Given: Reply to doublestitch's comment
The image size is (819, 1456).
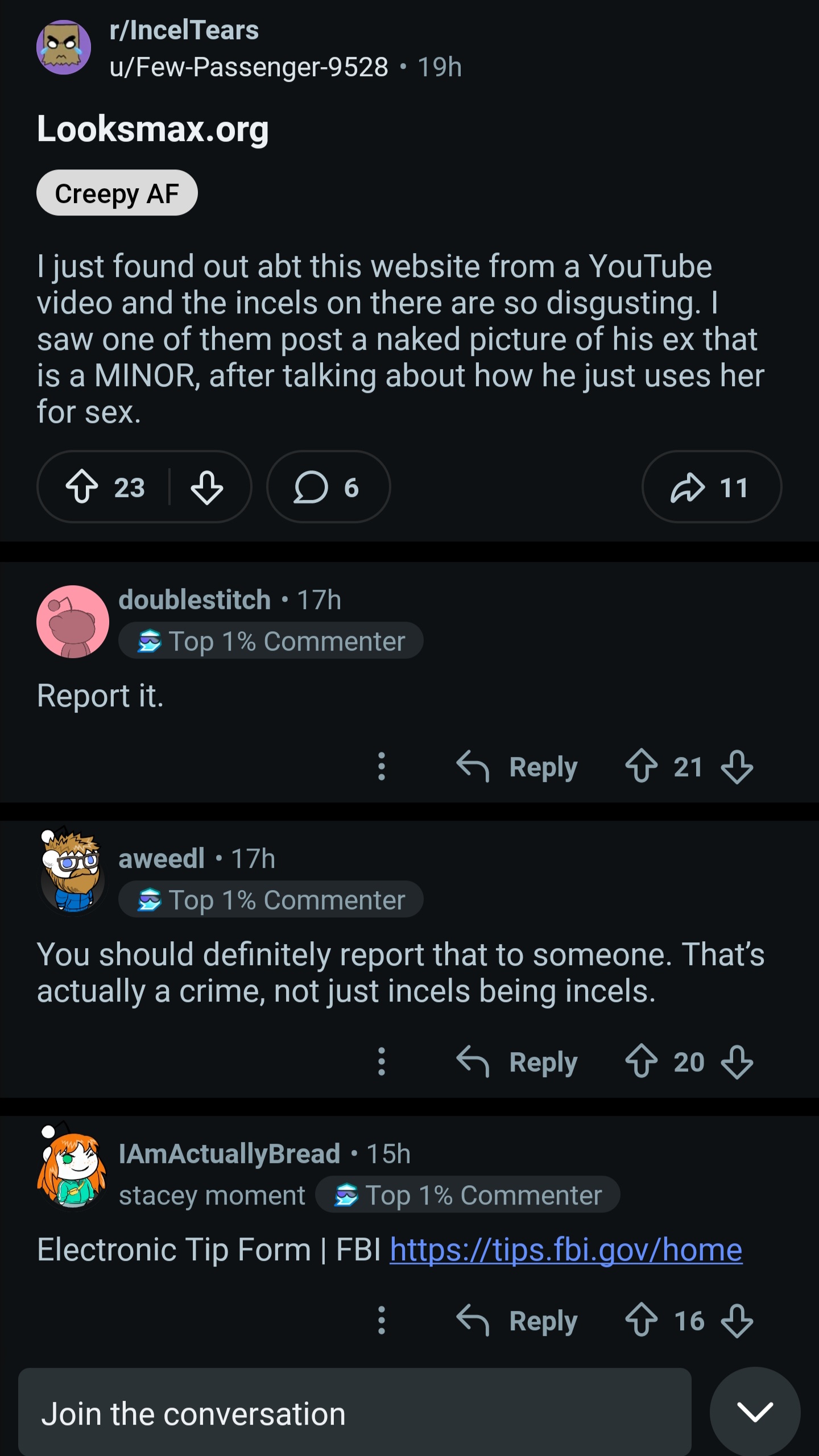Looking at the screenshot, I should click(x=518, y=766).
